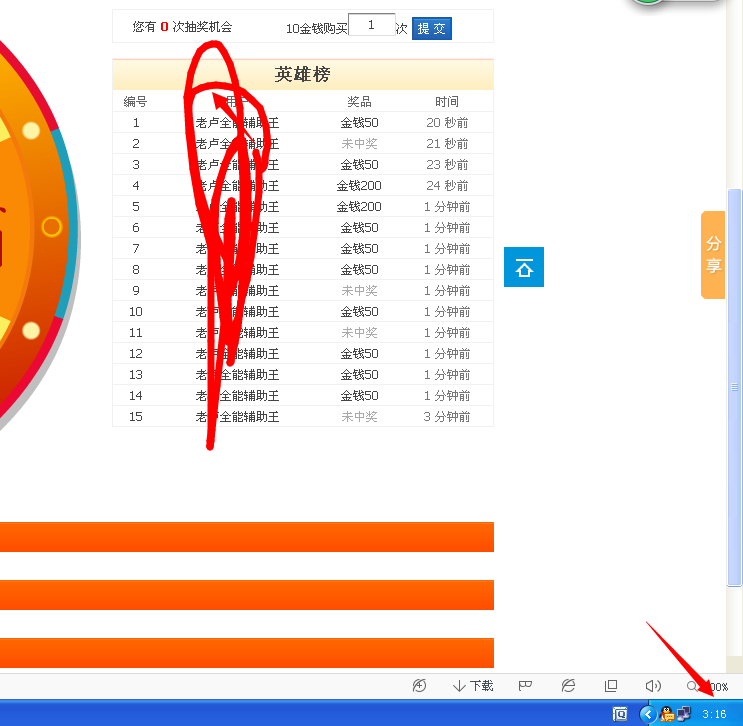Click time 24 秒前 in row 4
Image resolution: width=743 pixels, height=726 pixels.
click(447, 186)
